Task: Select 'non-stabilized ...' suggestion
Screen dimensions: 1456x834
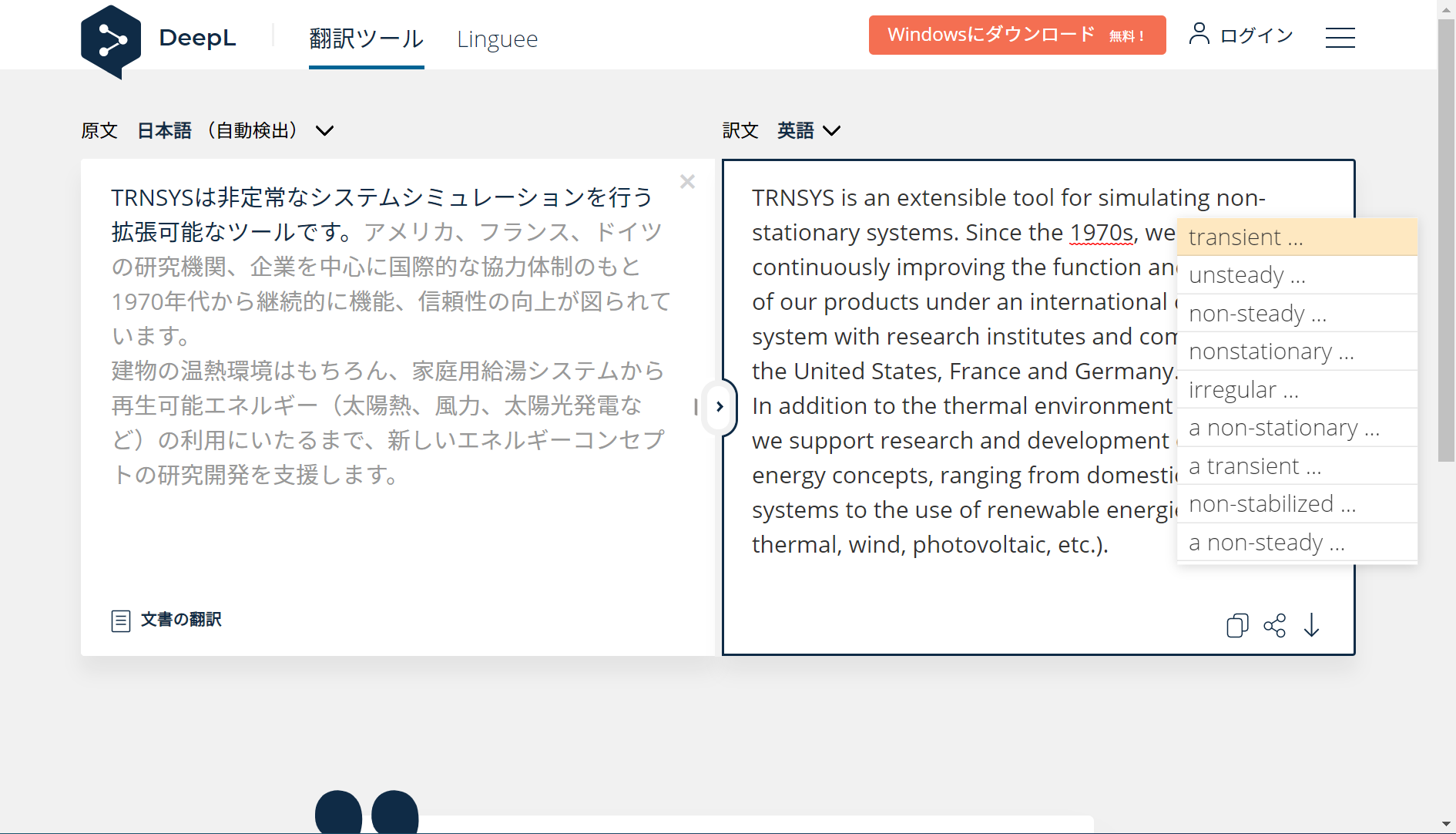Action: pos(1297,504)
